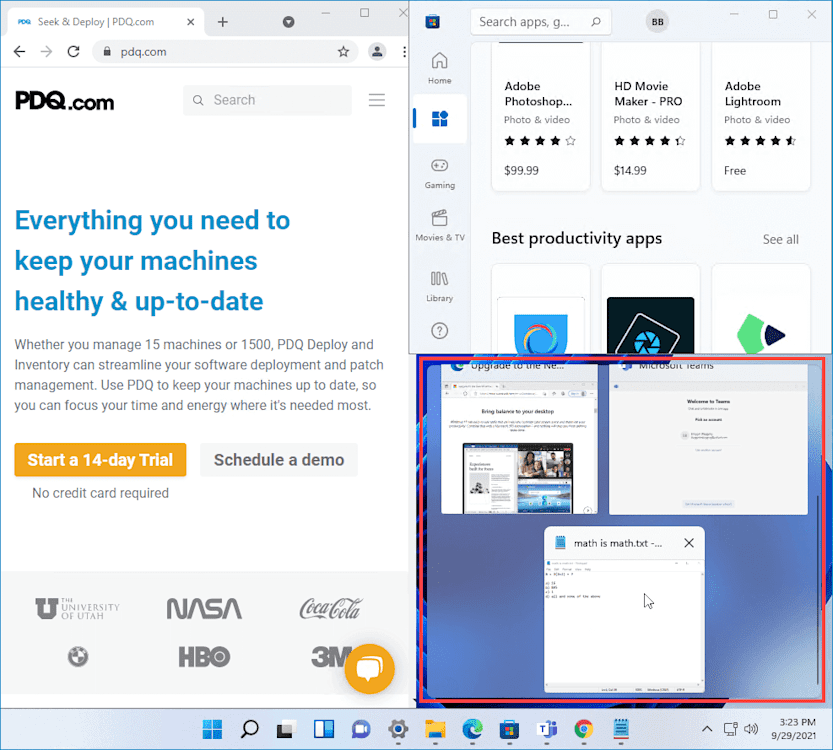
Task: Click the PDQ site Search field
Action: [267, 100]
